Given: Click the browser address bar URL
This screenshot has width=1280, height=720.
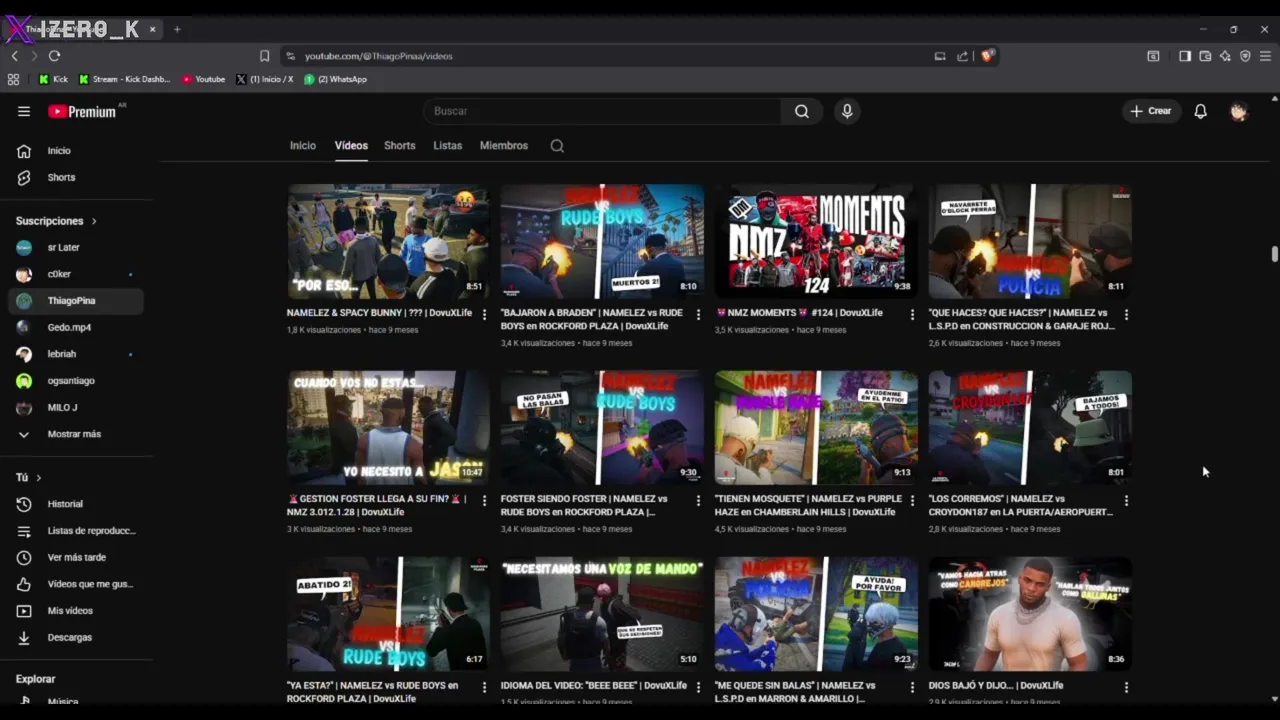Looking at the screenshot, I should [379, 56].
